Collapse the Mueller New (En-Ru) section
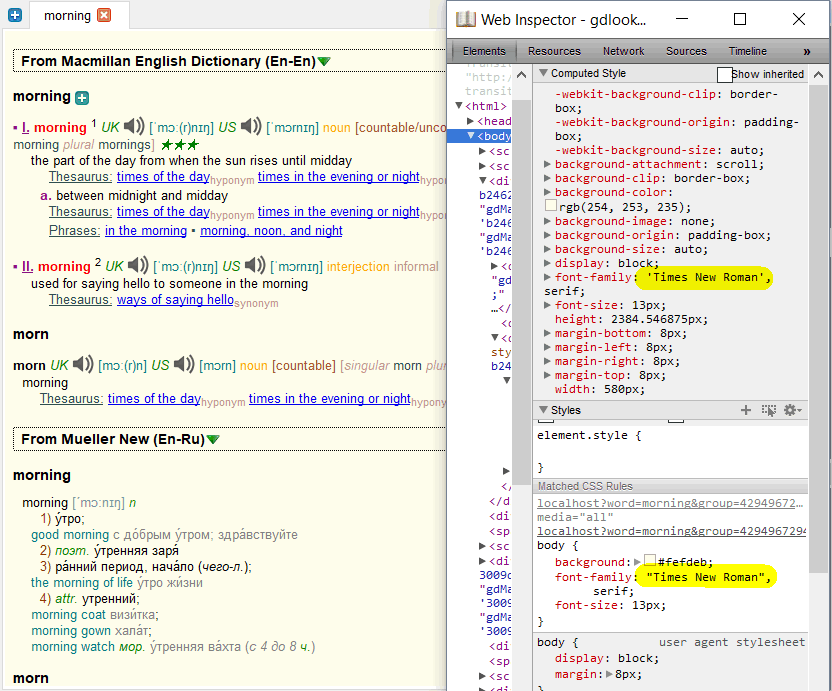 212,439
